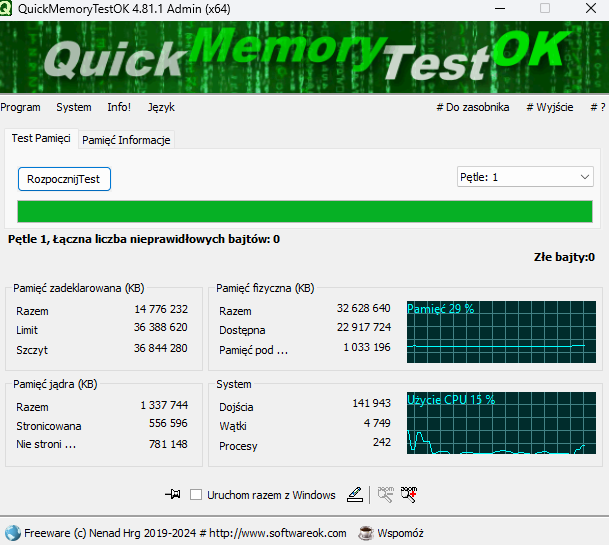Minimize the QuickMemoryTestOK window
Image resolution: width=609 pixels, height=545 pixels.
500,8
